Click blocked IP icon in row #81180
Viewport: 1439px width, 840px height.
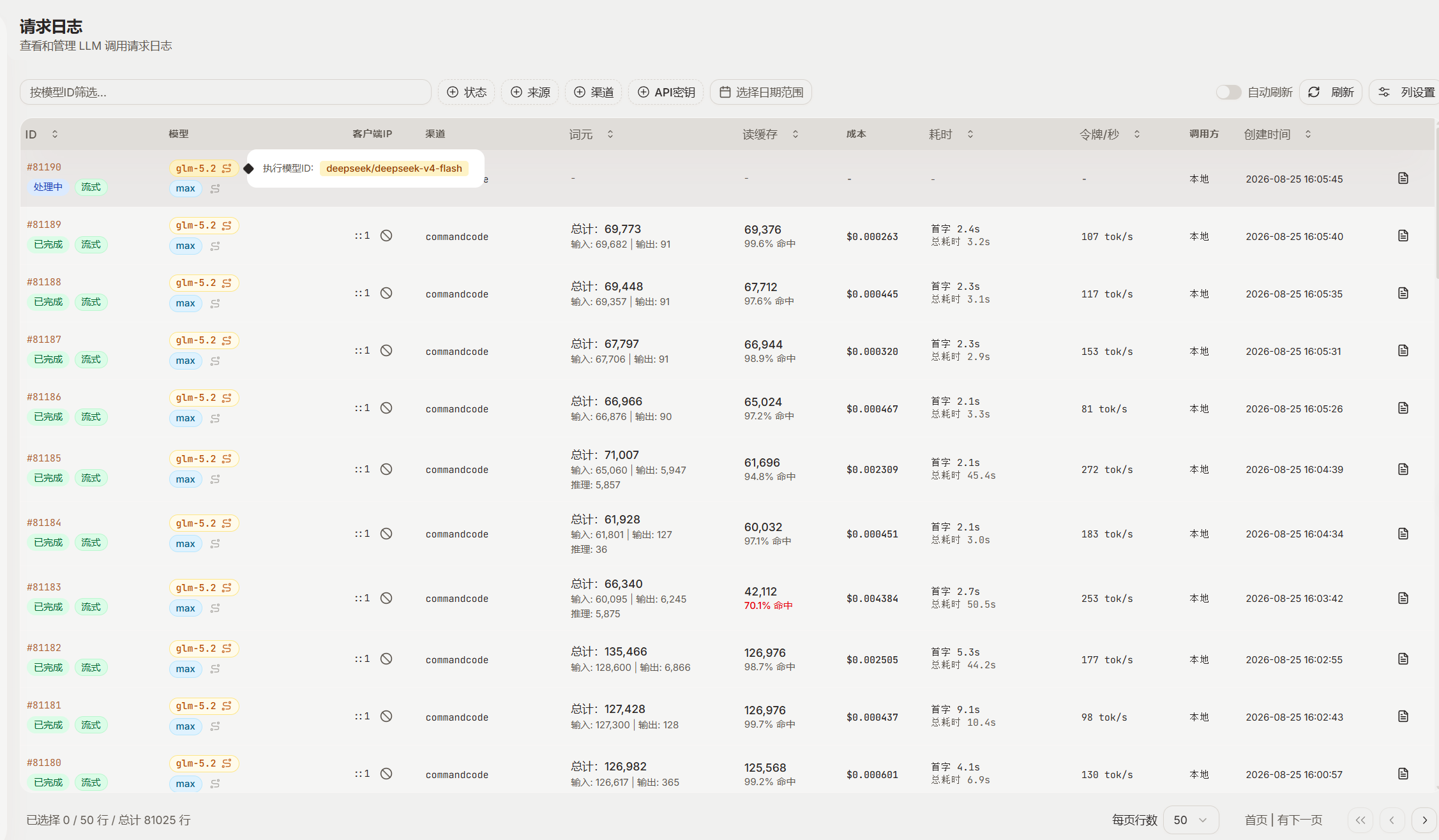[x=386, y=774]
